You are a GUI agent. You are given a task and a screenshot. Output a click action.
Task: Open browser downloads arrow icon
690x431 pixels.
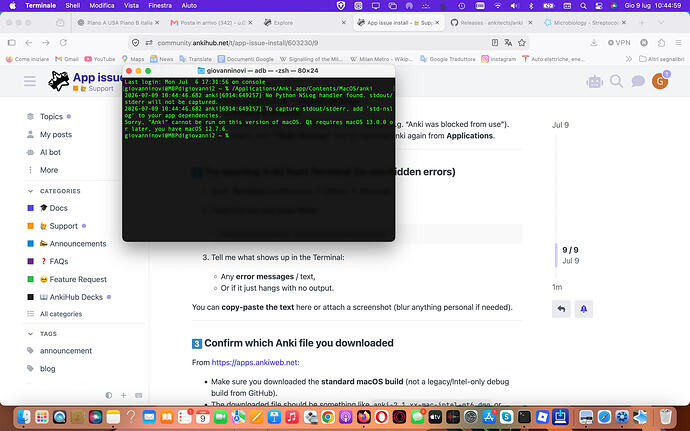(594, 43)
